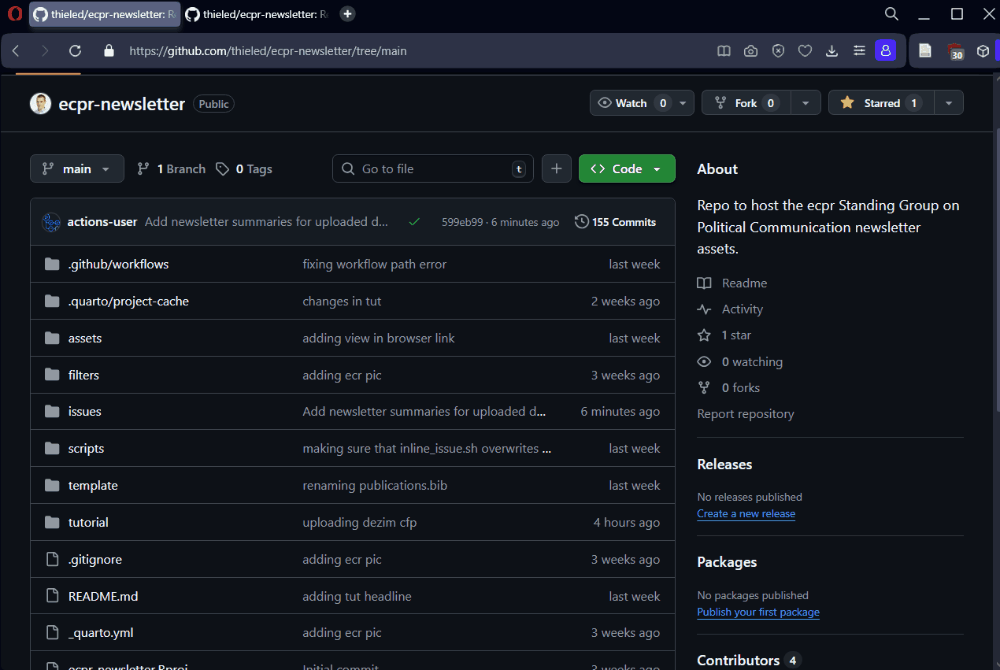Reload the page with the refresh icon
Viewport: 1000px width, 670px height.
75,51
